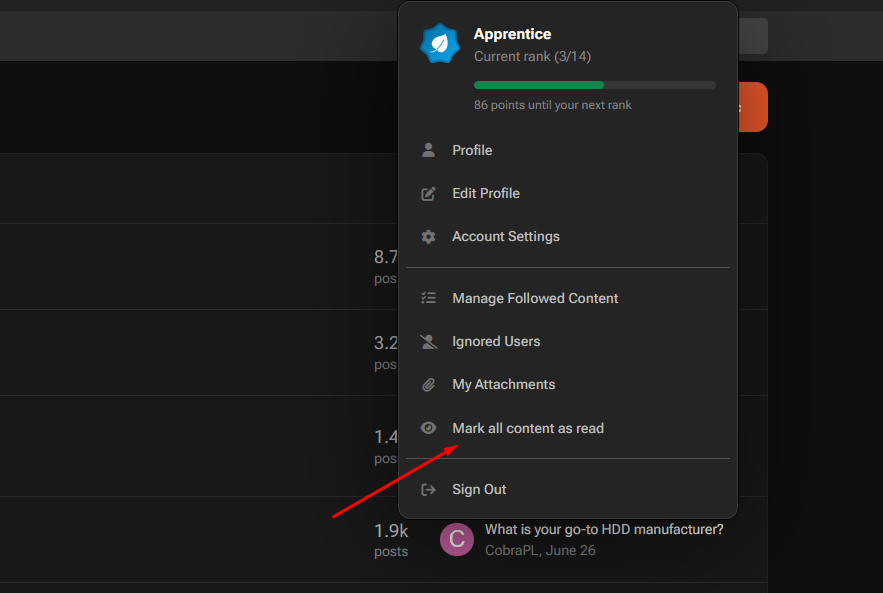This screenshot has width=883, height=593.
Task: Go to My Attachments
Action: [x=568, y=385]
